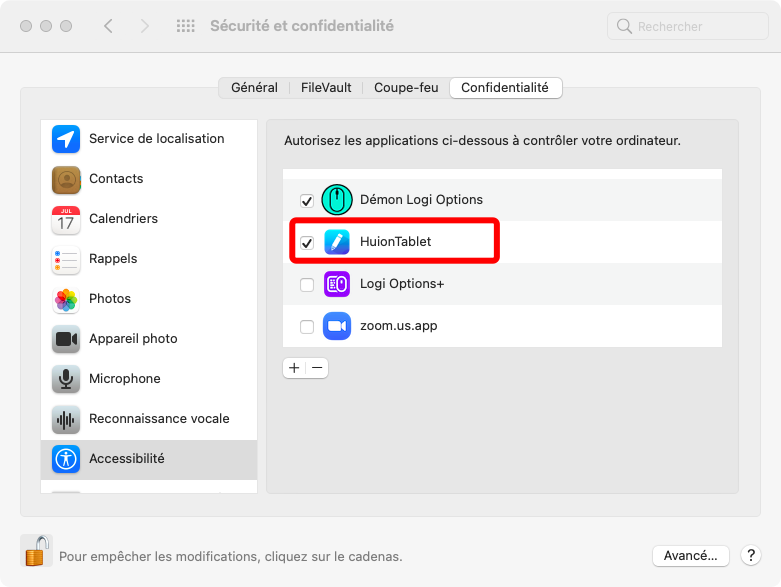This screenshot has height=587, width=781.
Task: Toggle the HuionTablet checkbox
Action: coord(307,243)
